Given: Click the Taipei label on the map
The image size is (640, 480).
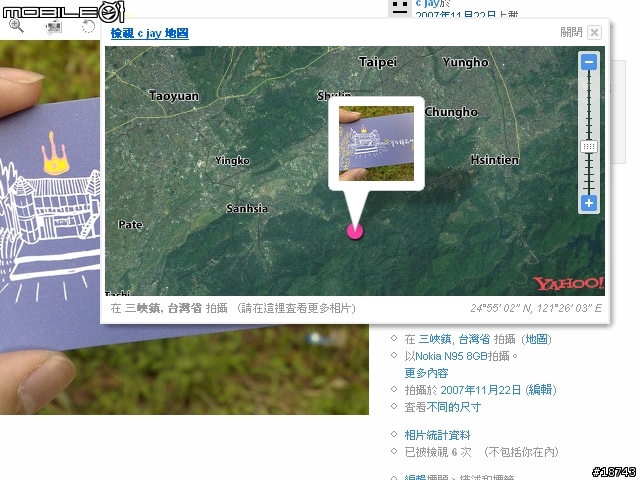Looking at the screenshot, I should pyautogui.click(x=378, y=62).
